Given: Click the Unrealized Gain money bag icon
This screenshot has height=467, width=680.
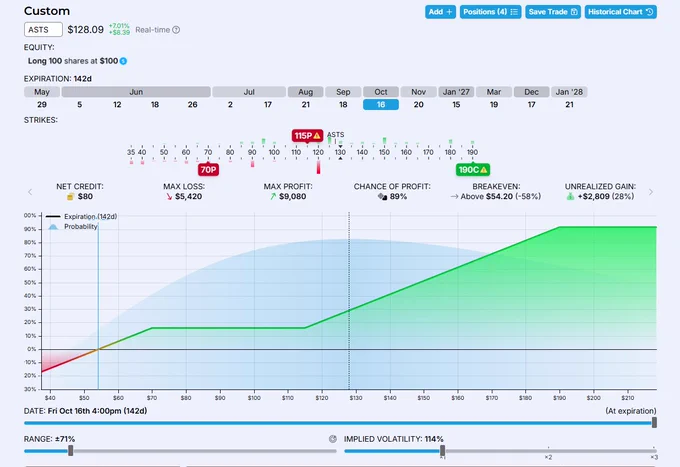Looking at the screenshot, I should pos(570,196).
